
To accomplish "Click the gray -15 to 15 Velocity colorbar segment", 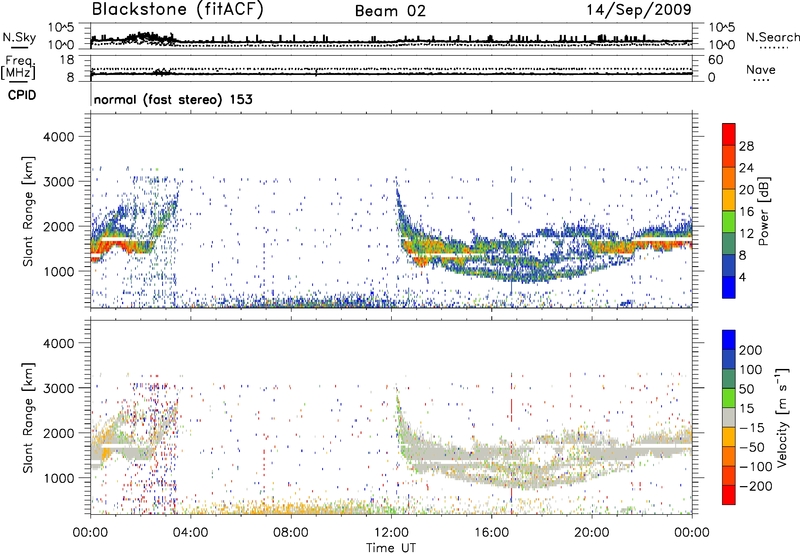I will (729, 417).
